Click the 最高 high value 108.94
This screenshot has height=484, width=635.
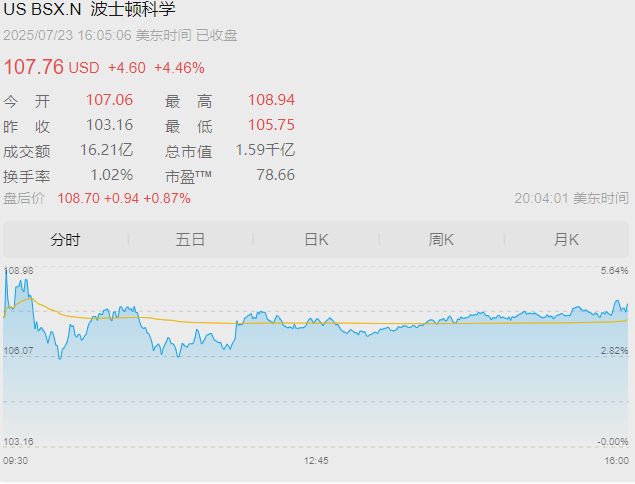(x=271, y=100)
